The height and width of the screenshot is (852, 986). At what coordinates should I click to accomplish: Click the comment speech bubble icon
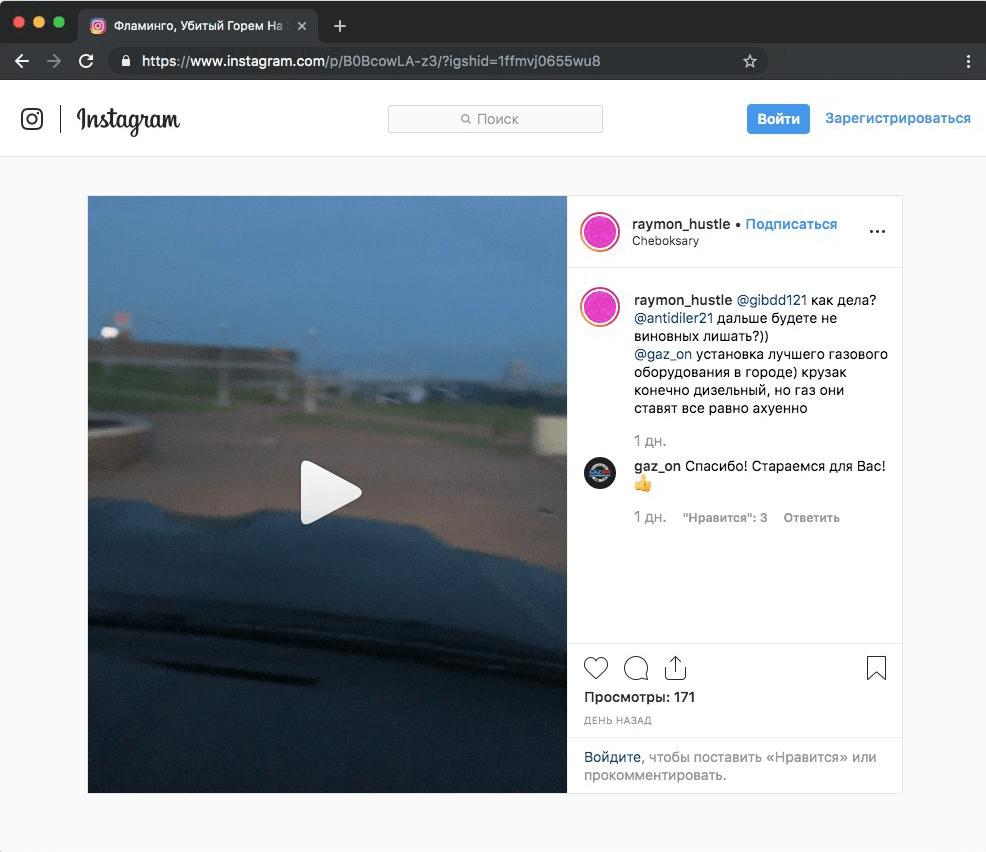point(636,668)
